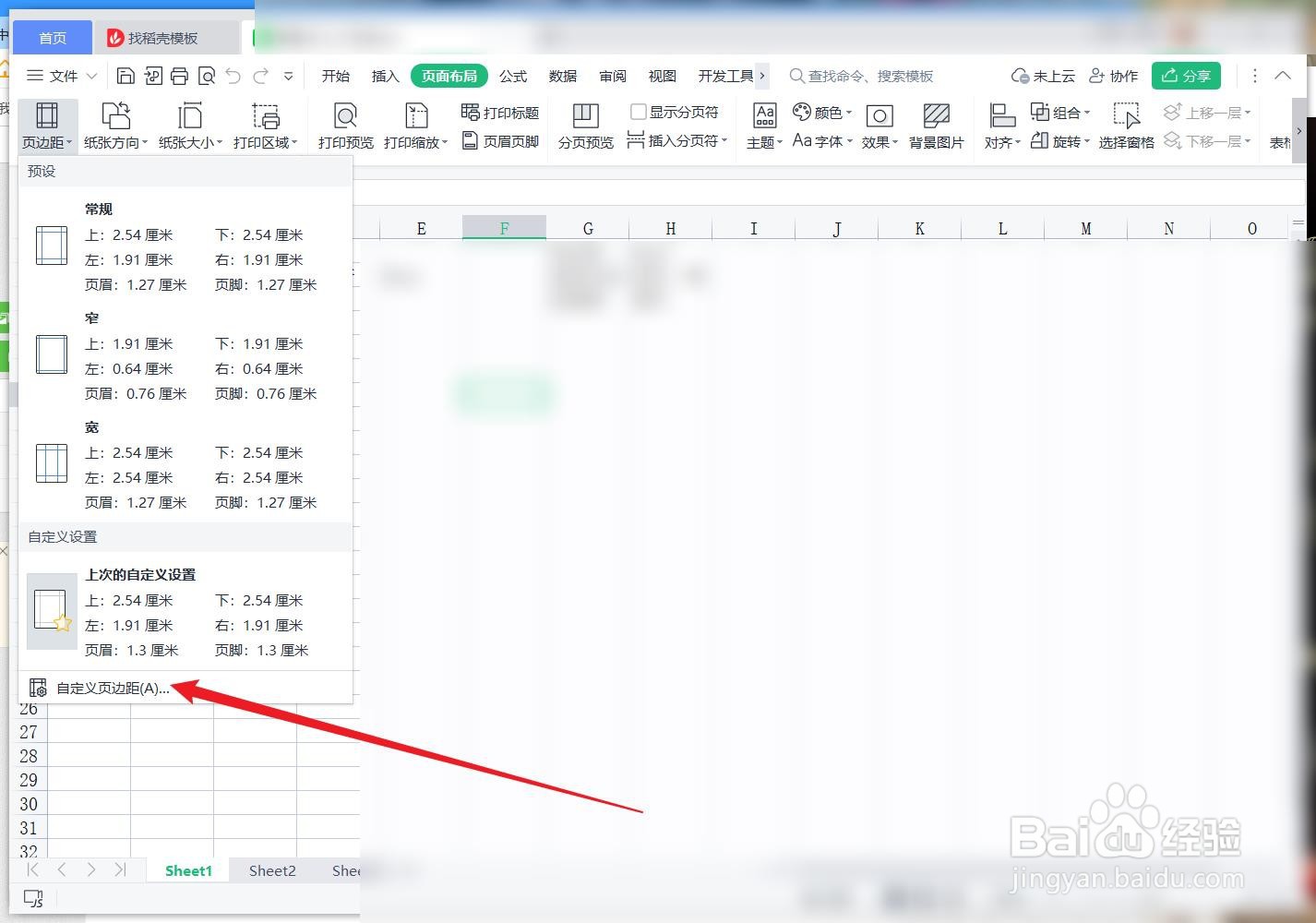Viewport: 1316px width, 923px height.
Task: Click the 打印预览 ribbon button
Action: pos(346,126)
